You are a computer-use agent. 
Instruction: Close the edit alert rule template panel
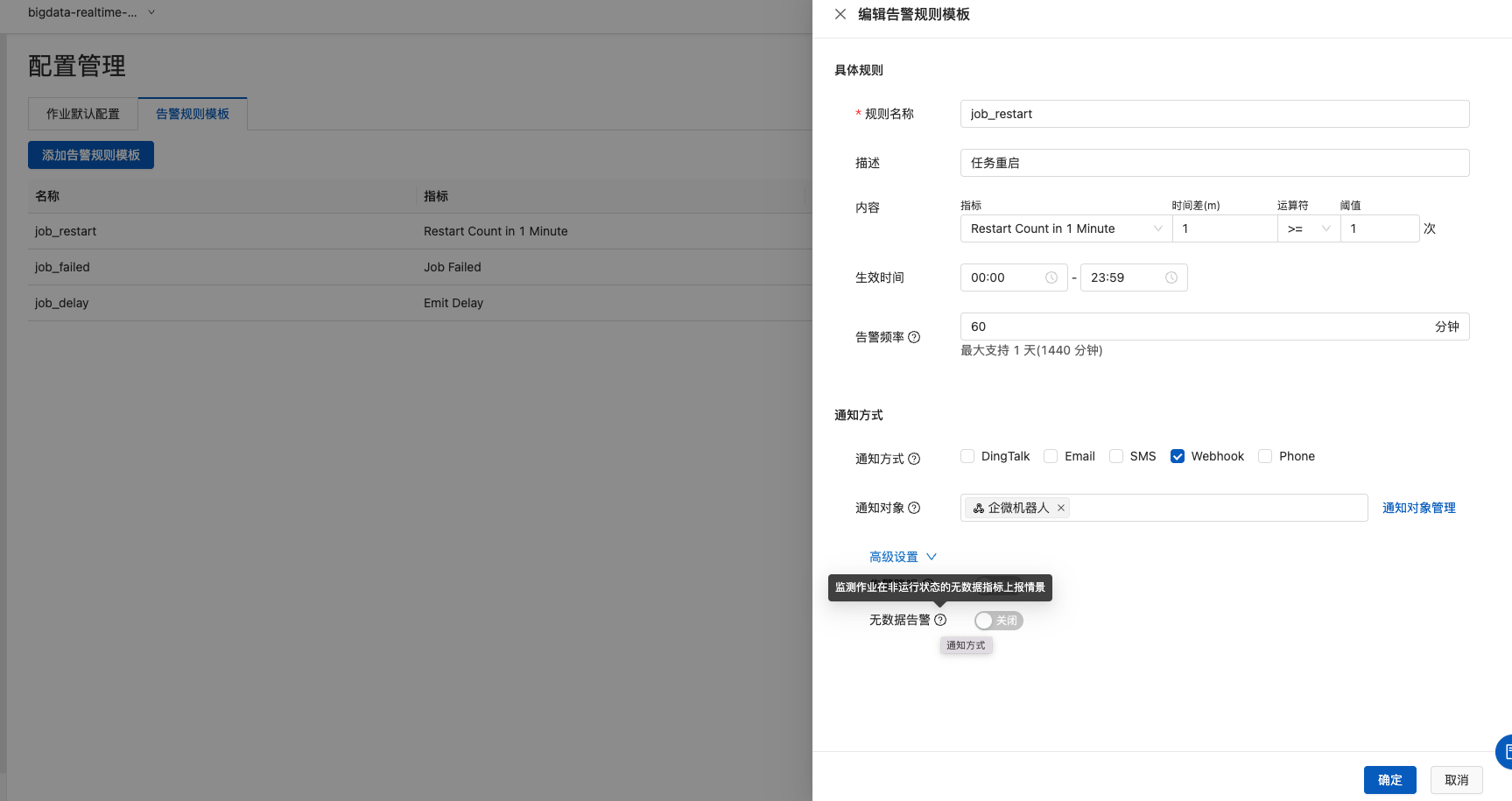[x=840, y=14]
